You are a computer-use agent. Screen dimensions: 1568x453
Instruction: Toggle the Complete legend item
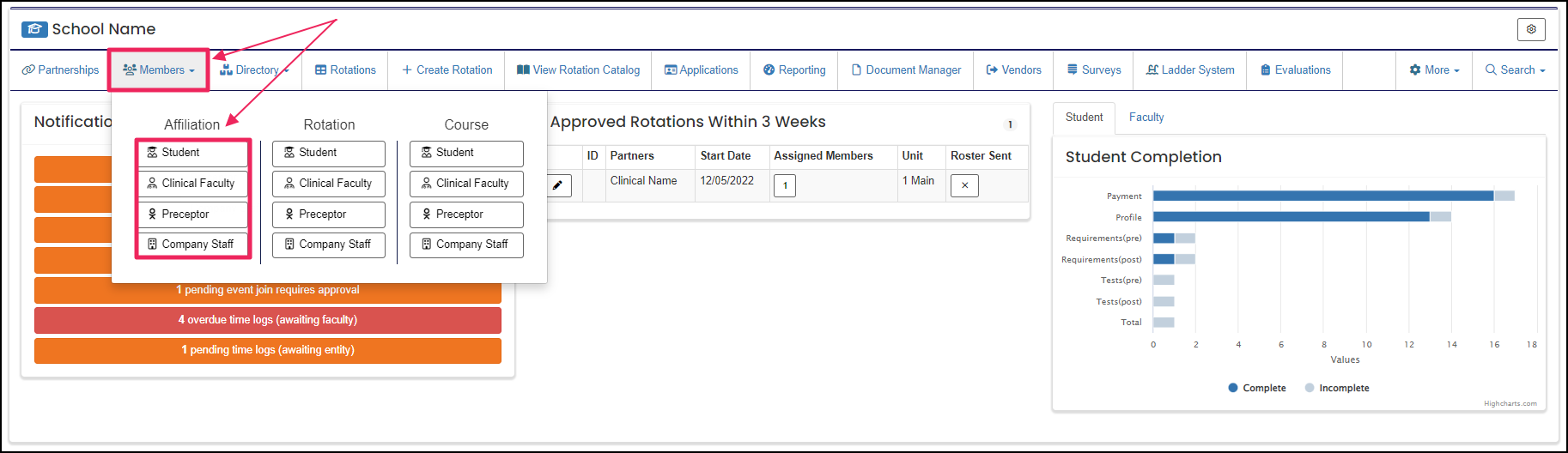pos(1257,388)
